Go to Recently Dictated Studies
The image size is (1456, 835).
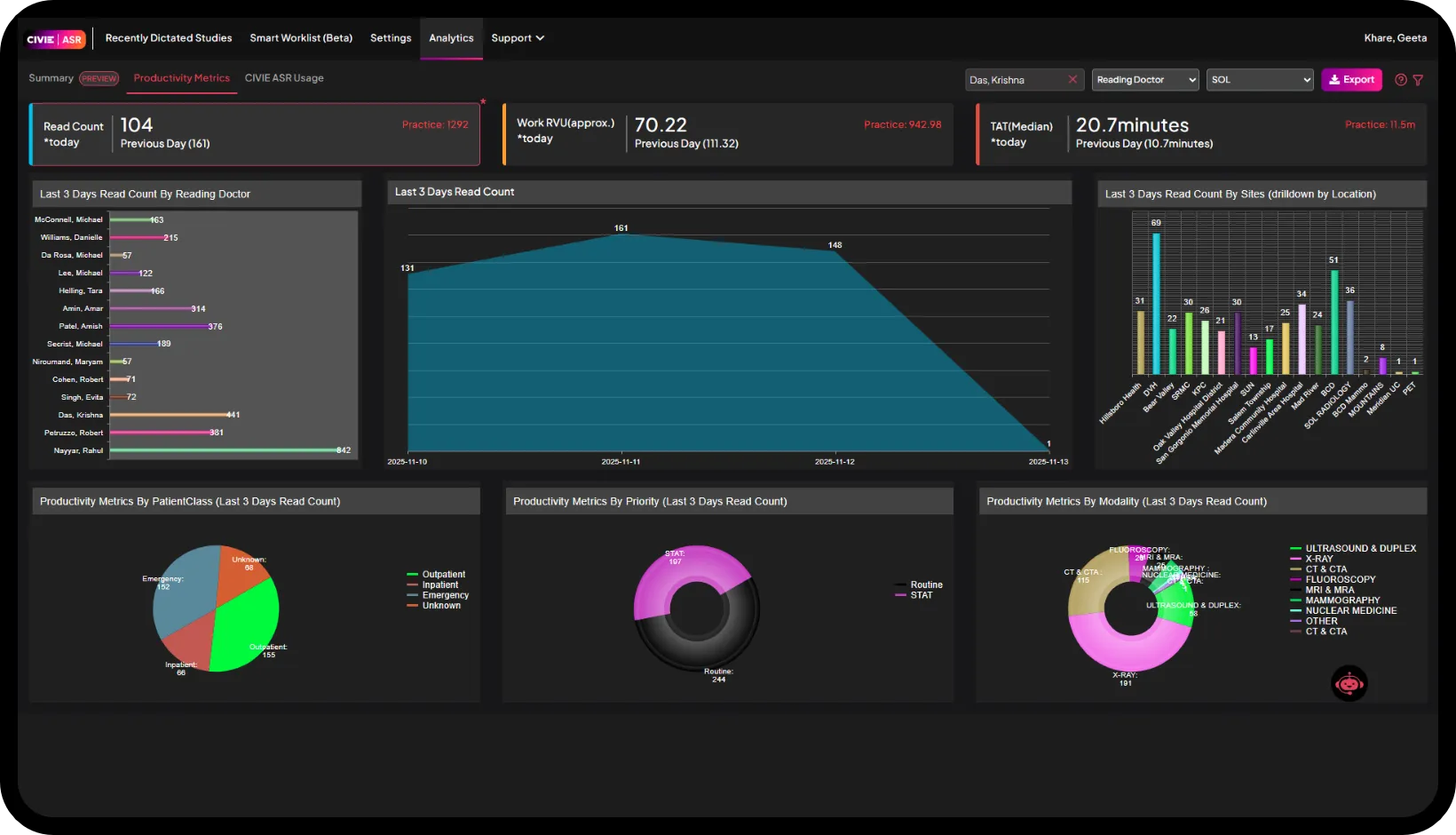pos(169,38)
